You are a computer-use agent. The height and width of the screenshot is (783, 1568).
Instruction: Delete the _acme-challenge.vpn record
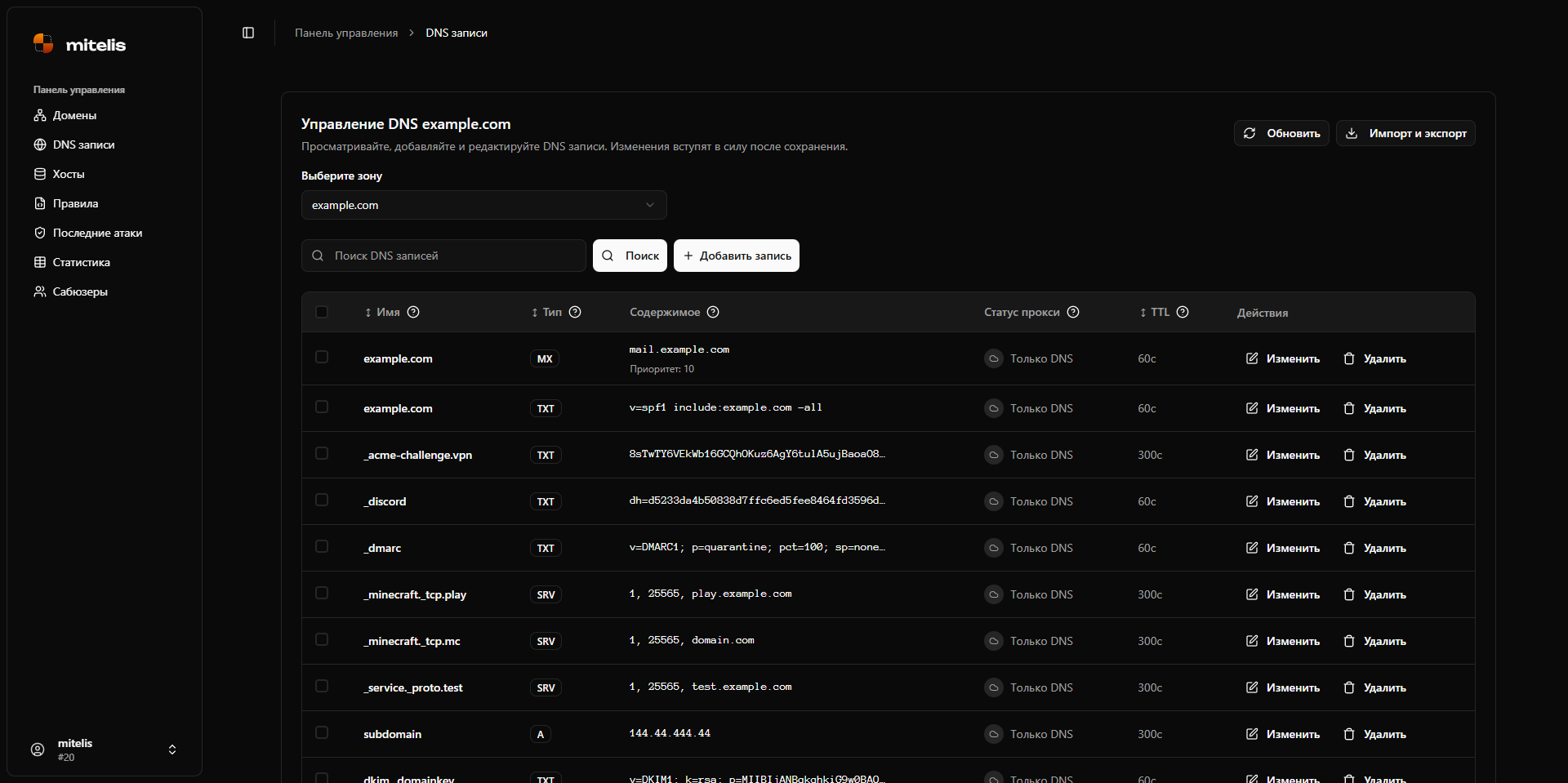pos(1375,455)
